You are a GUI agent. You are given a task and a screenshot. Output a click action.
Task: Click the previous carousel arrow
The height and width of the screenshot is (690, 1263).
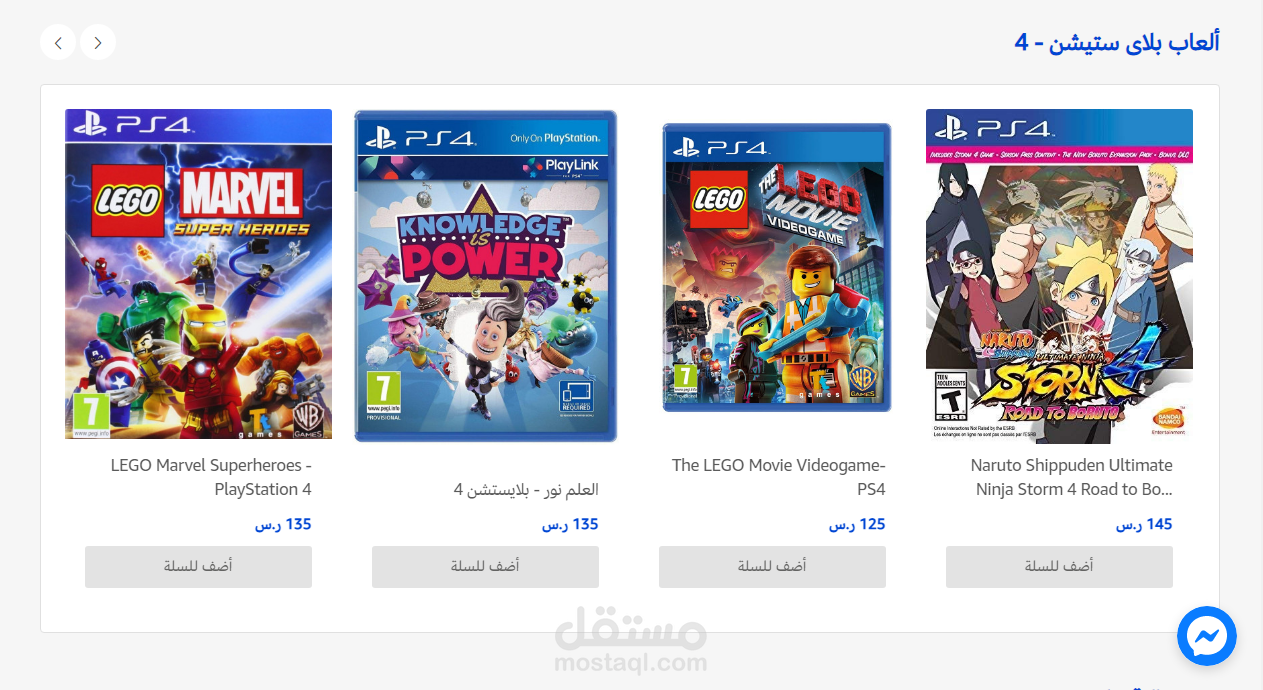(x=58, y=42)
